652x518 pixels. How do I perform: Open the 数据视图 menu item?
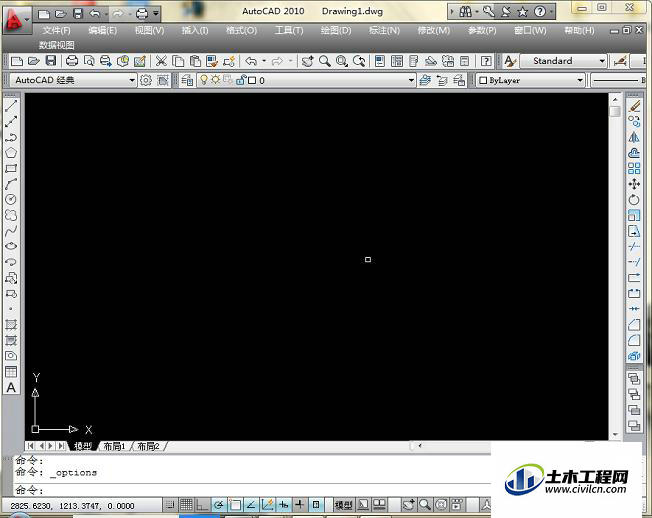point(57,45)
